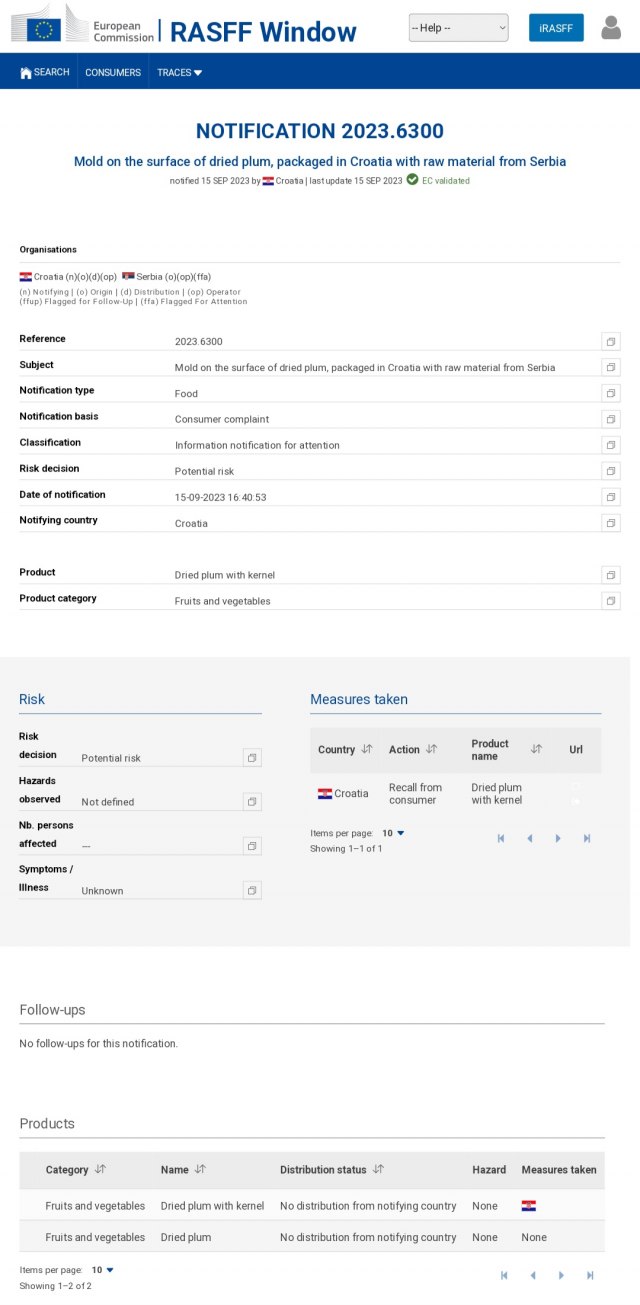Copy the Notification basis field value
The height and width of the screenshot is (1305, 640).
[x=611, y=419]
